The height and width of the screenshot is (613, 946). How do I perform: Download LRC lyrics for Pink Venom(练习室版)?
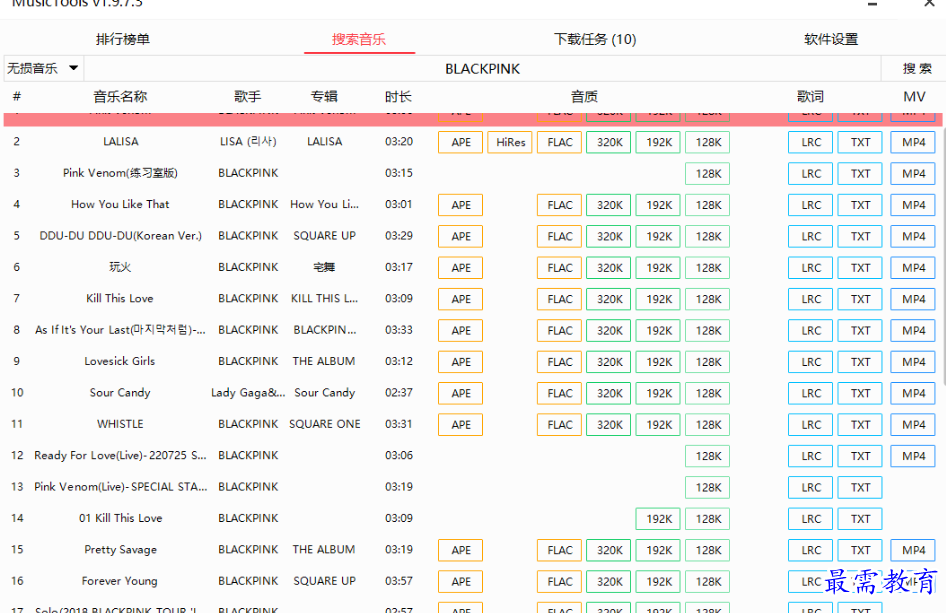(810, 174)
